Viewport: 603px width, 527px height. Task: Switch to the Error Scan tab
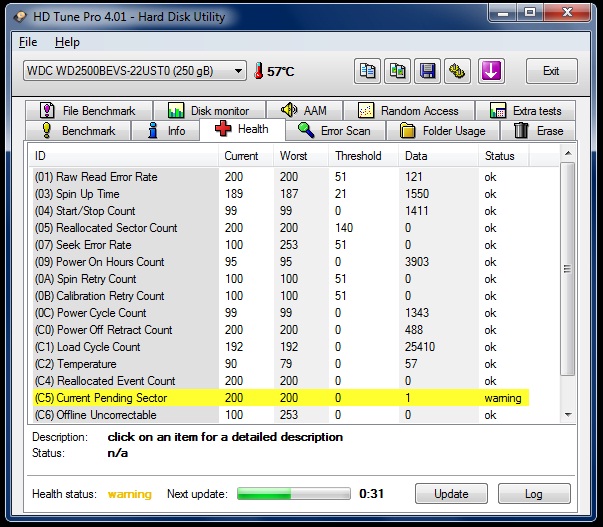(x=333, y=131)
